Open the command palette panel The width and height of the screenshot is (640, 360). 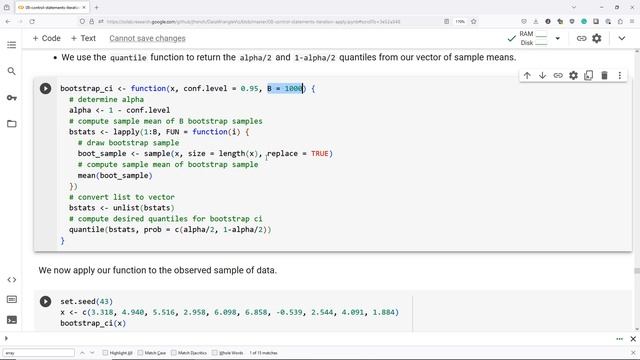(x=11, y=300)
